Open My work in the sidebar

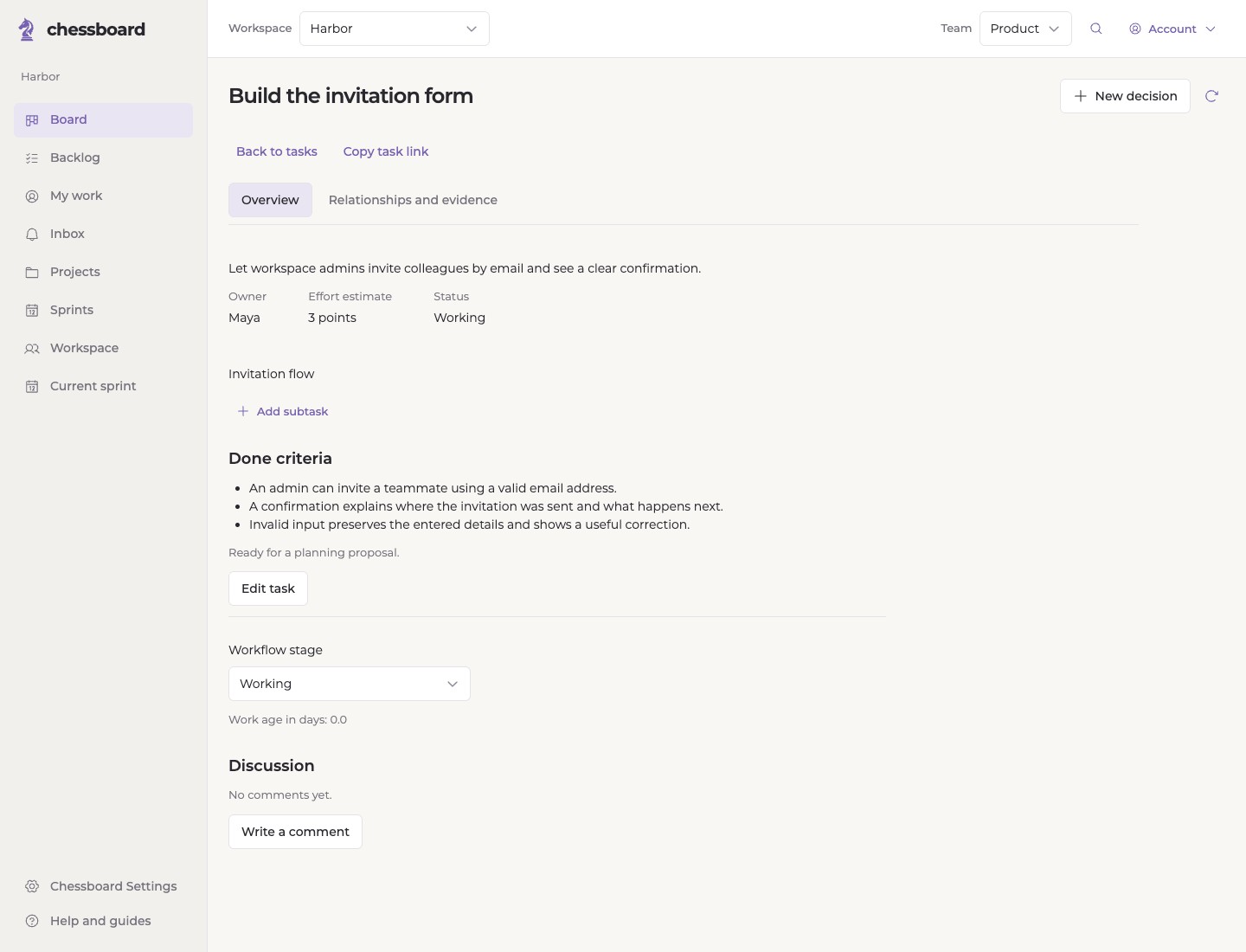[x=103, y=196]
